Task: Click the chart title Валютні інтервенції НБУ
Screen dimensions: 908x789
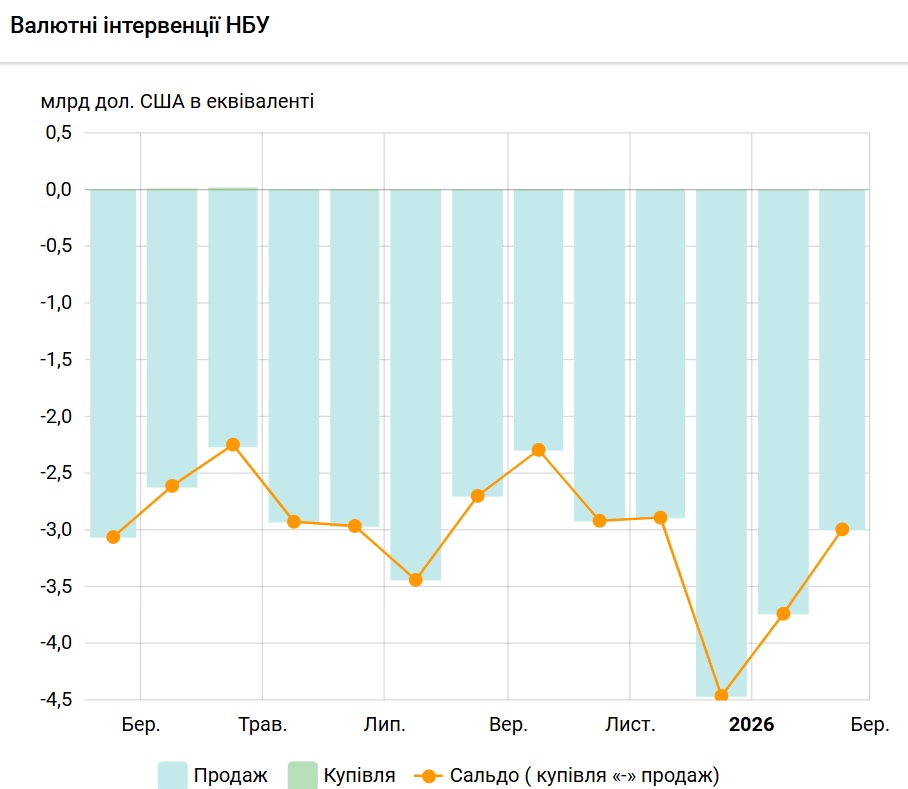Action: (x=139, y=26)
